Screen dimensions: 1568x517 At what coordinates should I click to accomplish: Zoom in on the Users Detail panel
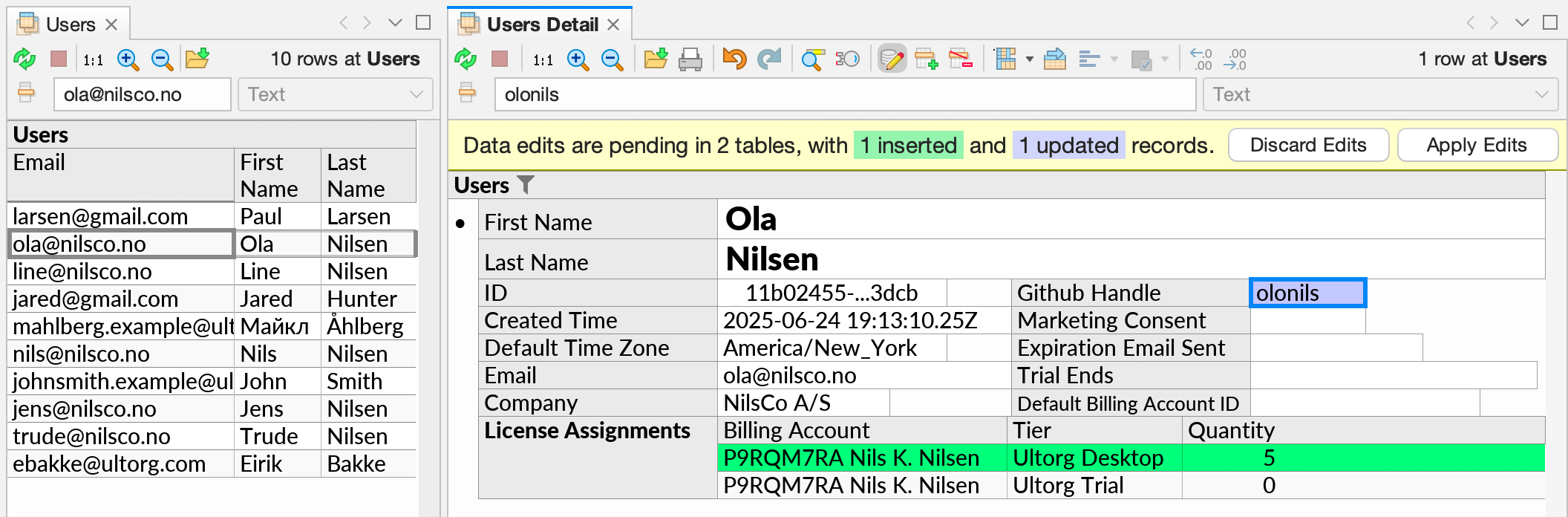(578, 59)
